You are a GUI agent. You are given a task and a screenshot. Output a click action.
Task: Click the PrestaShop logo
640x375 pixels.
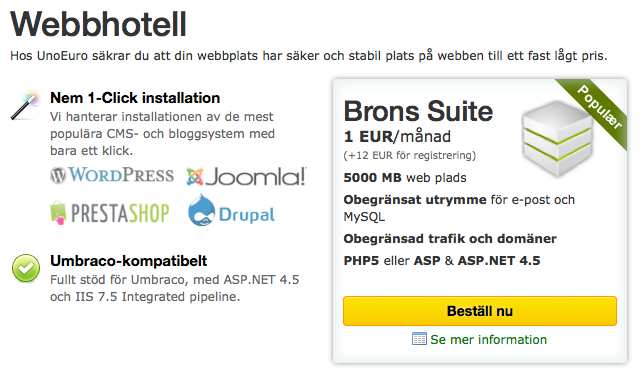[109, 213]
